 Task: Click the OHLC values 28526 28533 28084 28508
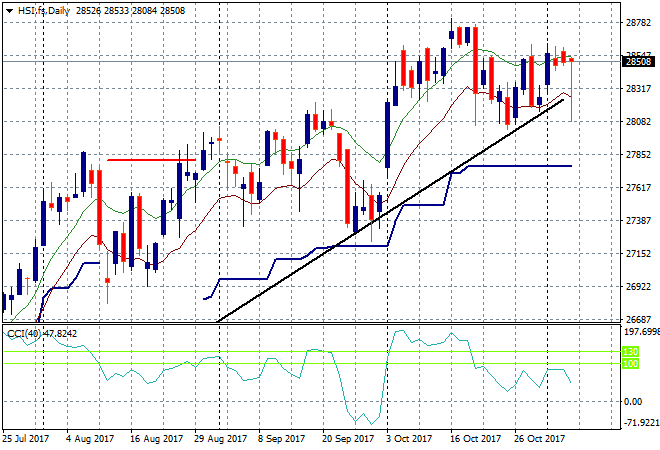(130, 11)
